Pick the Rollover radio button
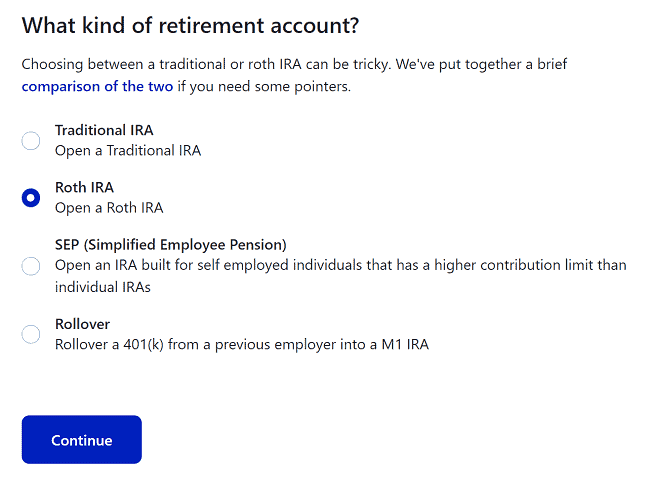 click(x=31, y=335)
